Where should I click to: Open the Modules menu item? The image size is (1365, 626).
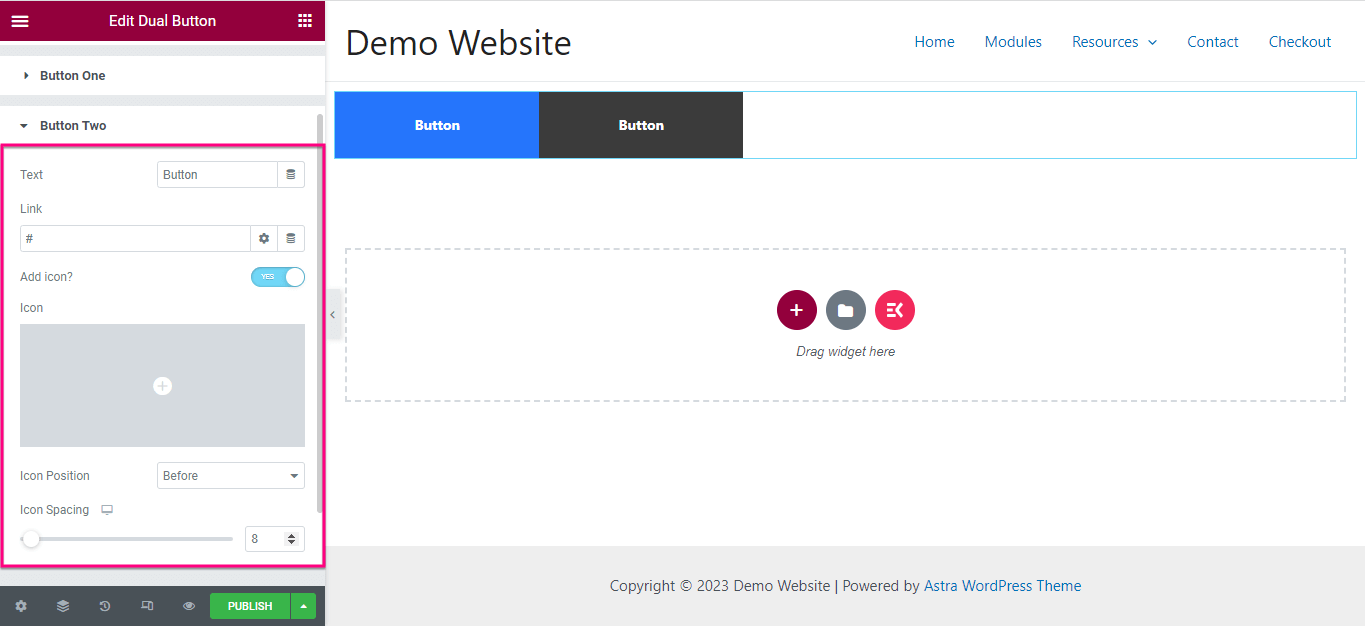tap(1013, 42)
